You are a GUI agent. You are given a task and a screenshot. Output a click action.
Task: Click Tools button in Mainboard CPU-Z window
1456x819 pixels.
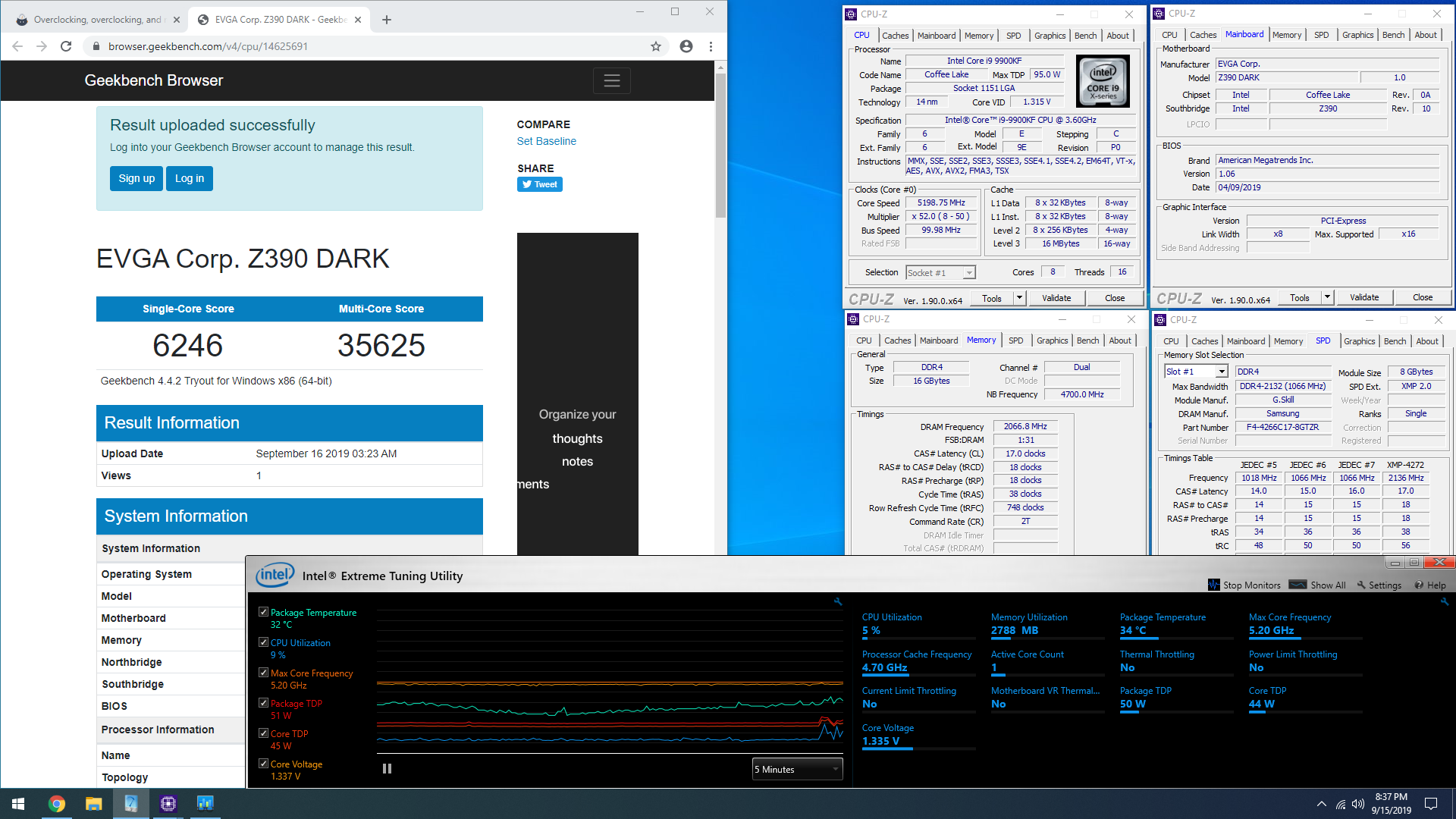click(x=1300, y=297)
